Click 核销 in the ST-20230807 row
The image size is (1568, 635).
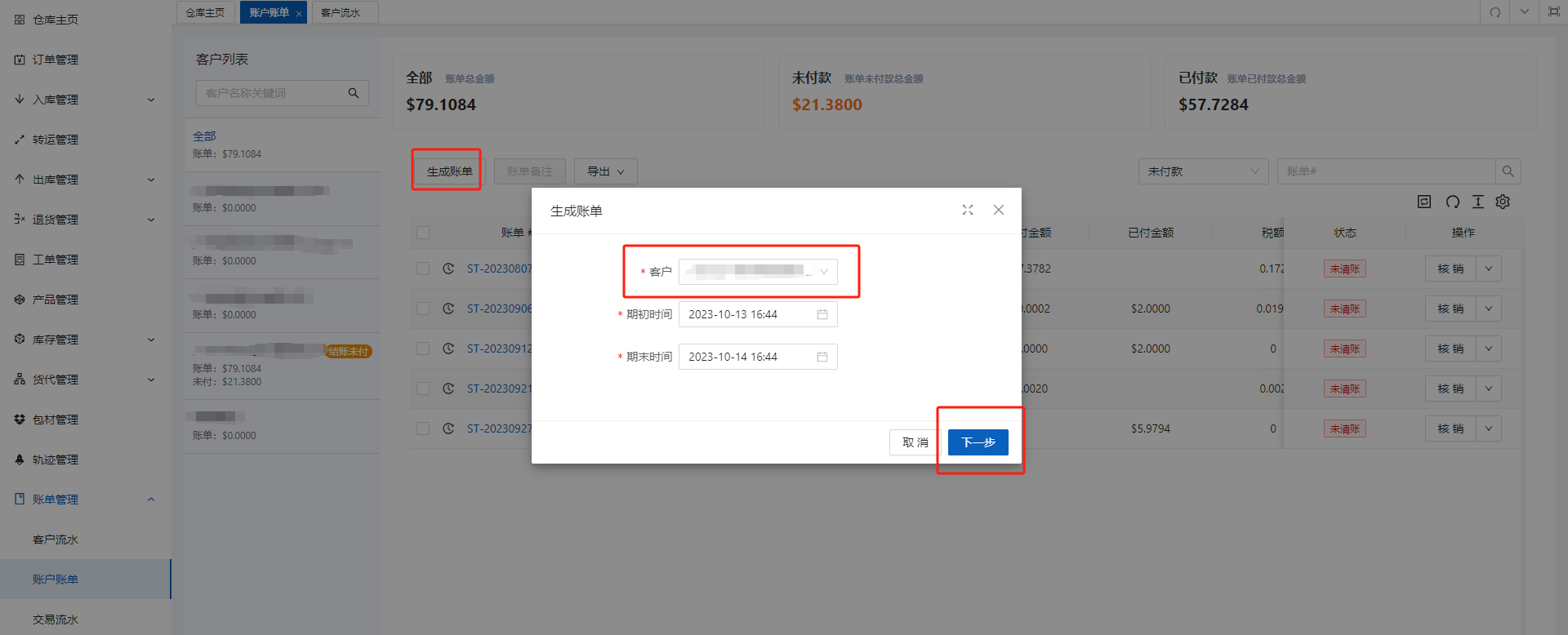tap(1450, 269)
